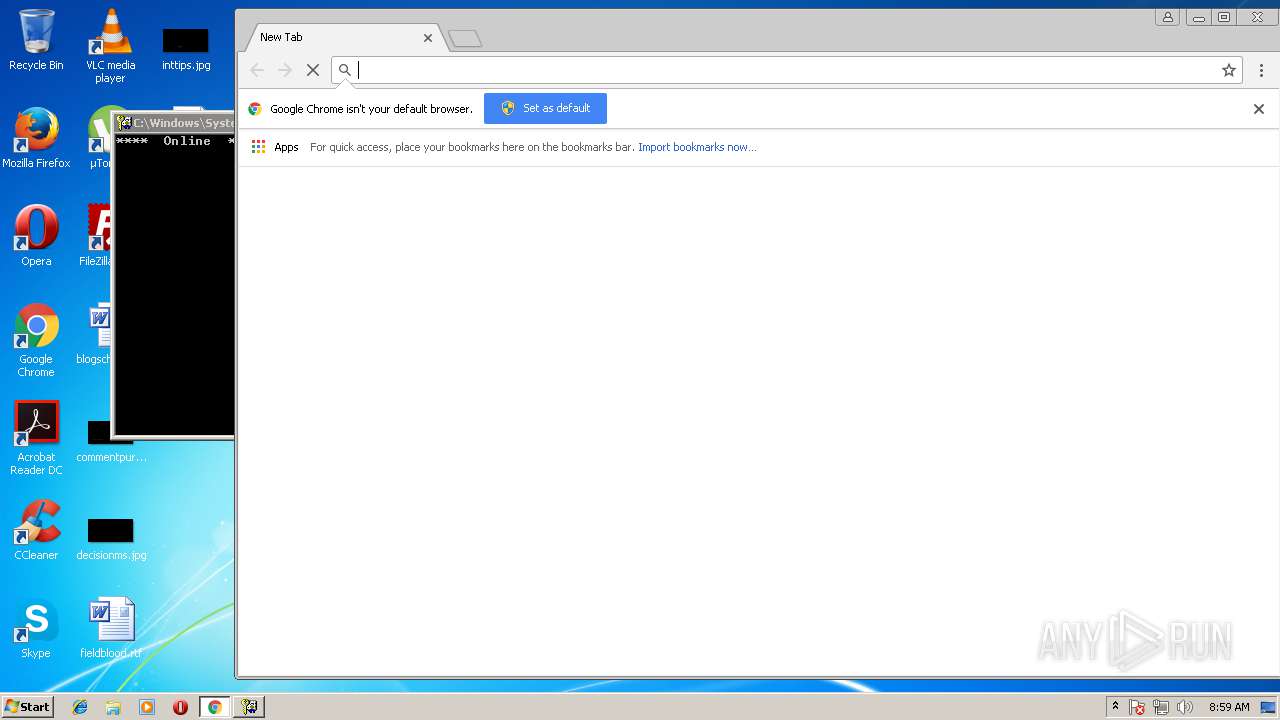The image size is (1280, 720).
Task: Click the FileZilla desktop shortcut
Action: click(x=97, y=236)
